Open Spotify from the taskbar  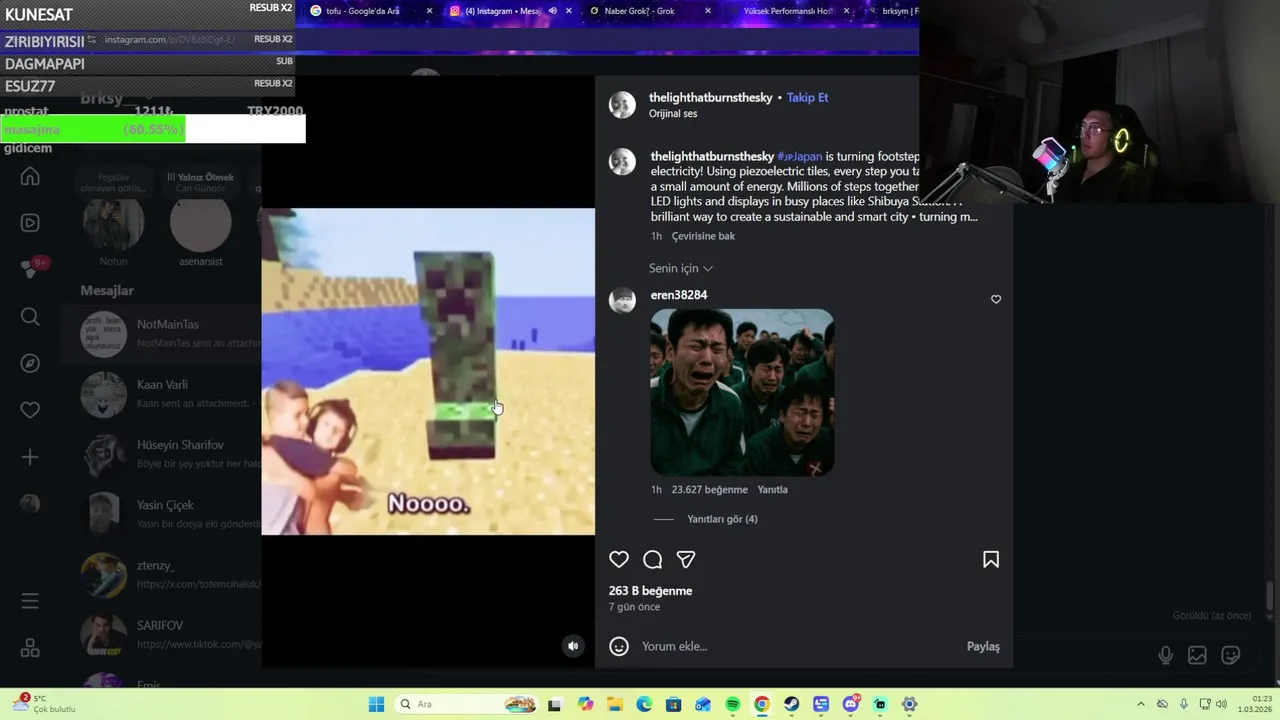(732, 704)
